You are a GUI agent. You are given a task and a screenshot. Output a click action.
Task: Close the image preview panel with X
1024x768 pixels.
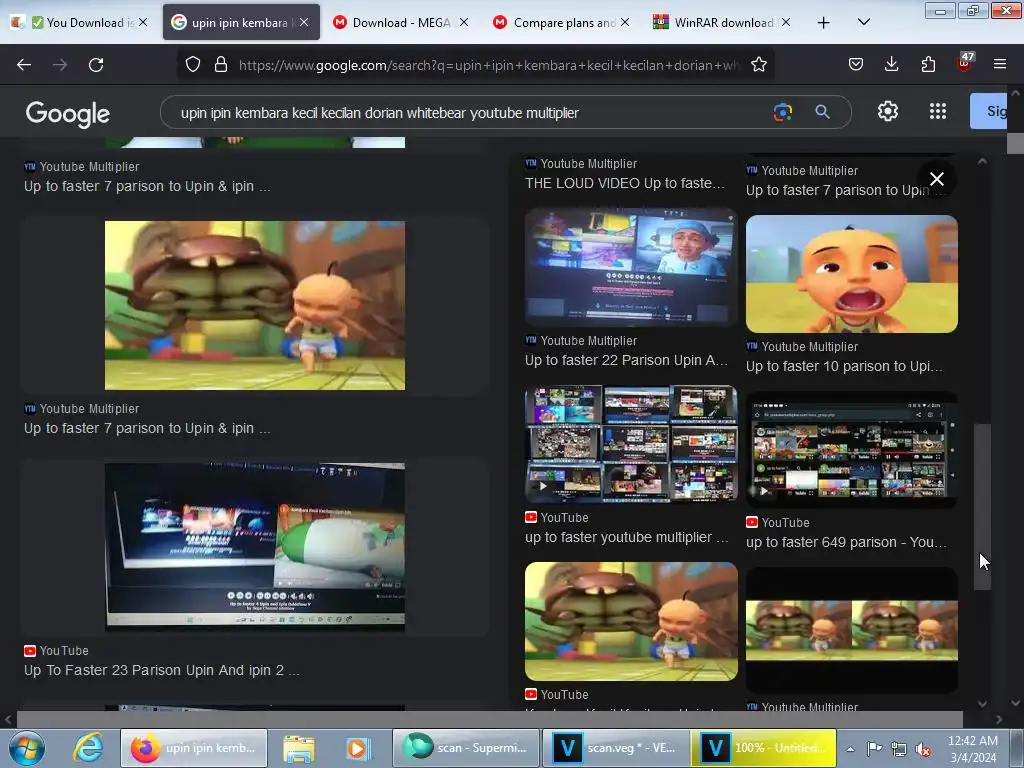(x=936, y=179)
